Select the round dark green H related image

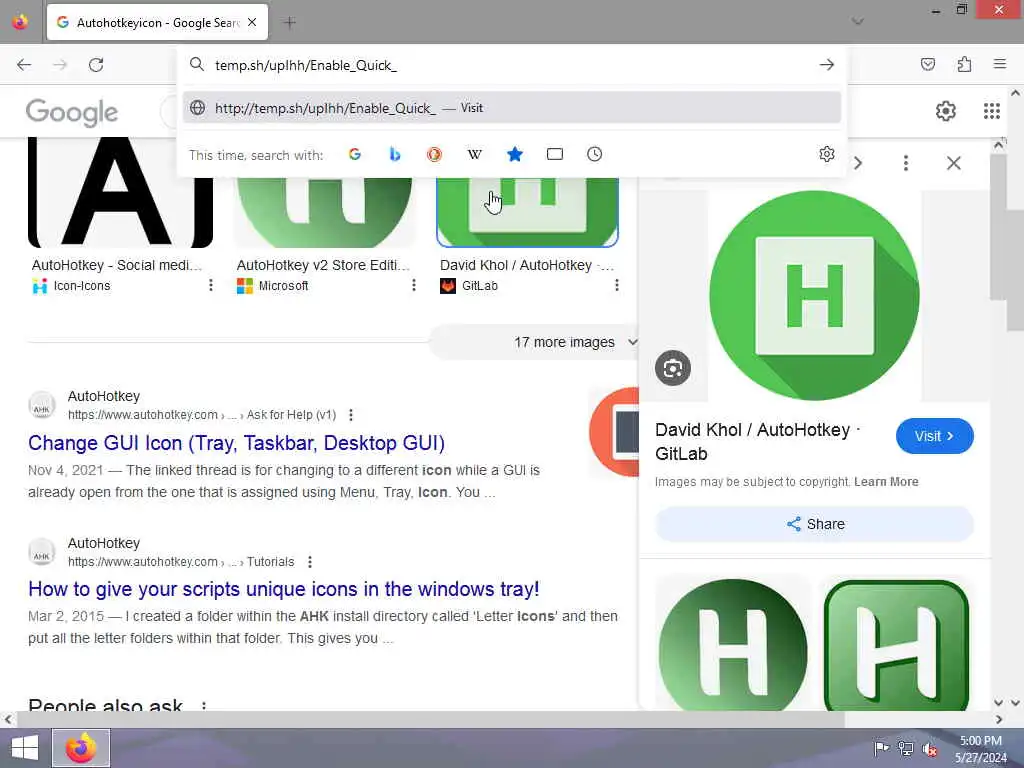click(x=733, y=643)
